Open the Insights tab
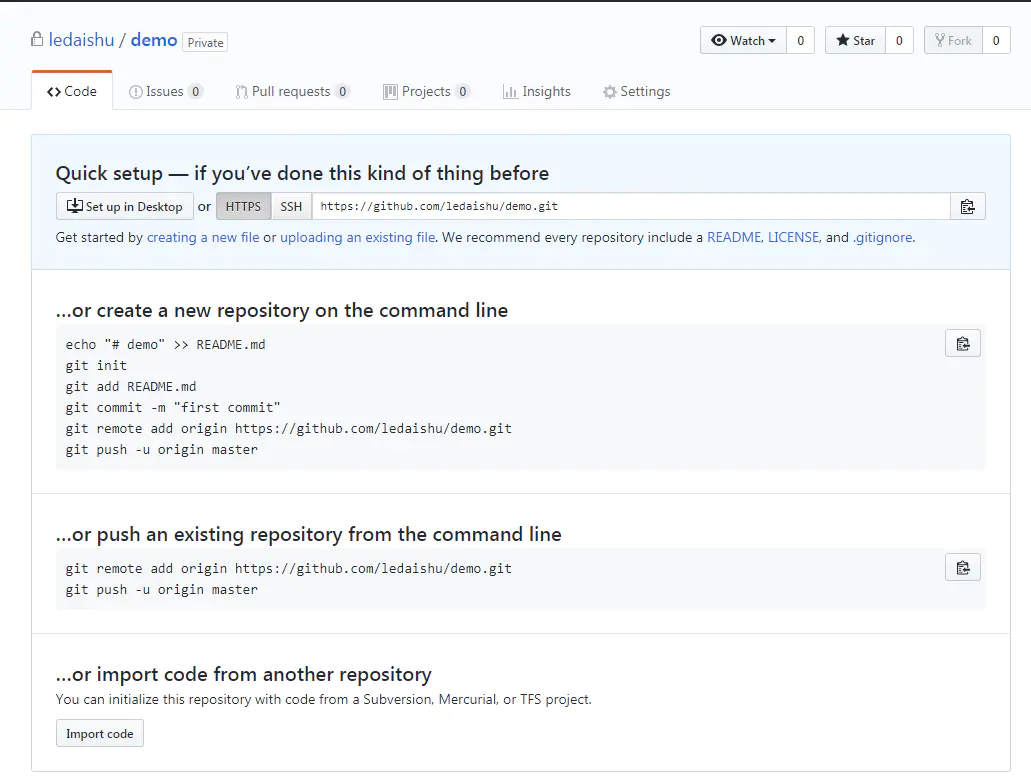This screenshot has height=780, width=1031. 536,92
